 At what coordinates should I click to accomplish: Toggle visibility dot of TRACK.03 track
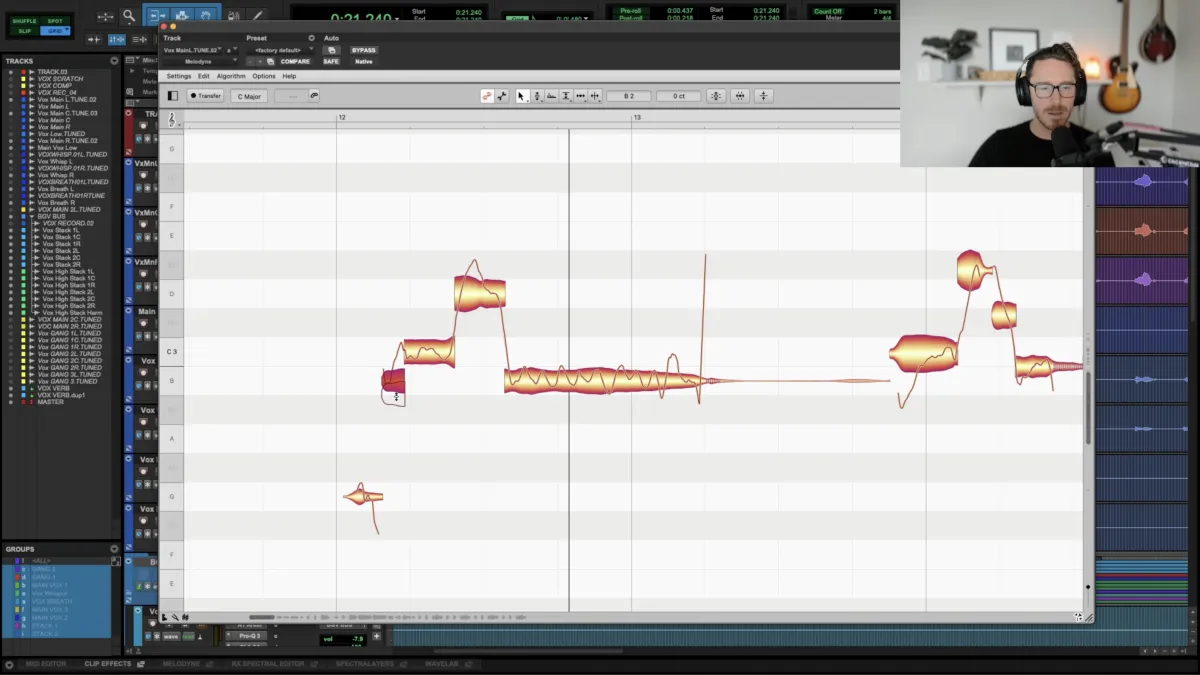tap(10, 72)
